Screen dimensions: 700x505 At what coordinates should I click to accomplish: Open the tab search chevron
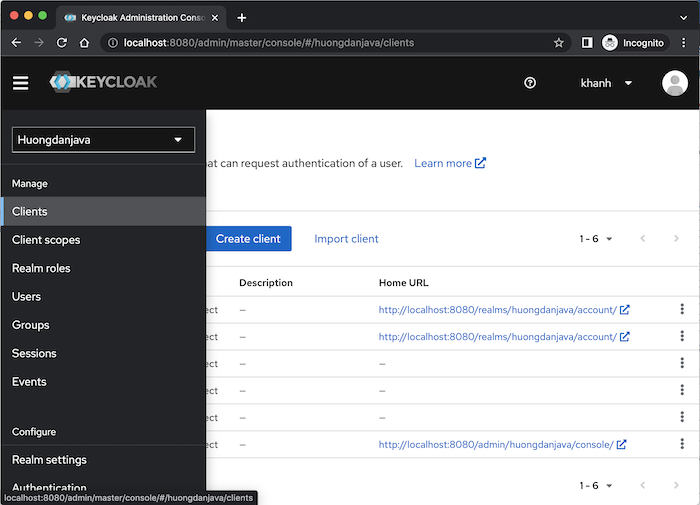683,18
